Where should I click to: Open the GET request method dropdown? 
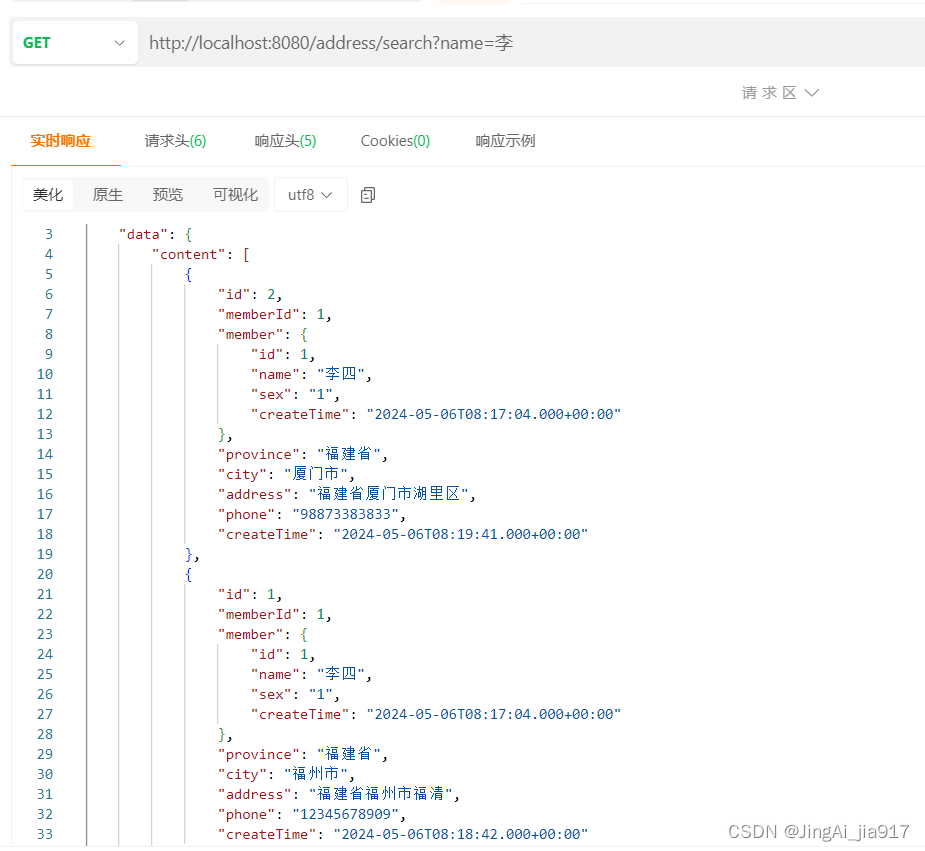[74, 42]
